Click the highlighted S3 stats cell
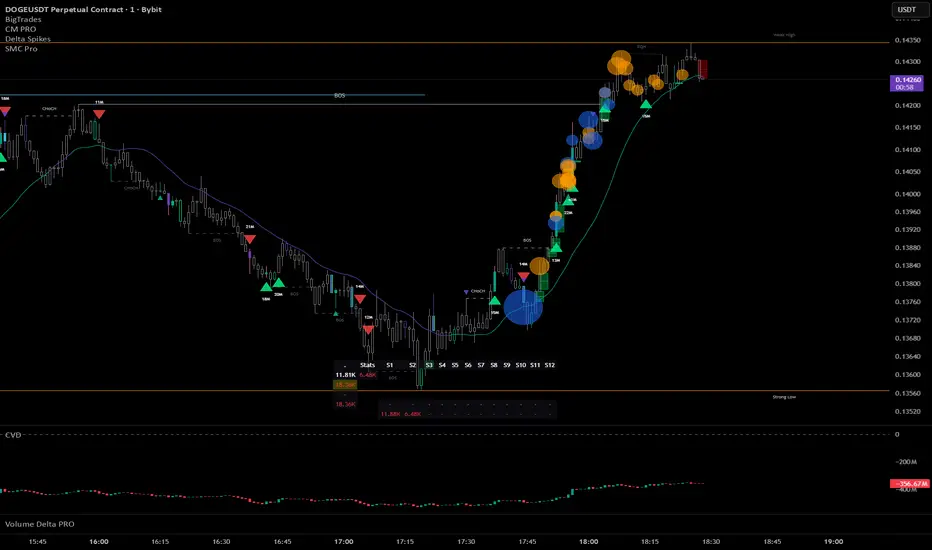The width and height of the screenshot is (932, 550). tap(429, 365)
